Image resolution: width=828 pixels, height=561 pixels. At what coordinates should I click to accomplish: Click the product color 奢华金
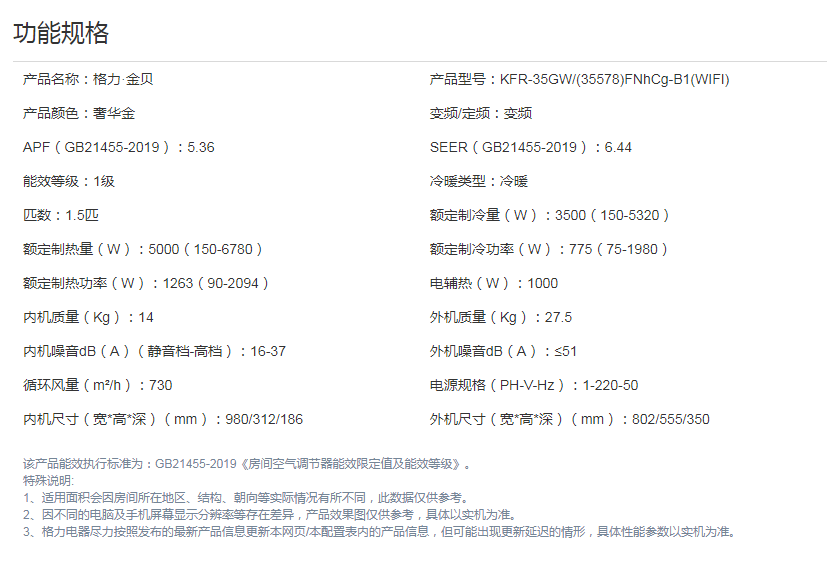tap(114, 113)
